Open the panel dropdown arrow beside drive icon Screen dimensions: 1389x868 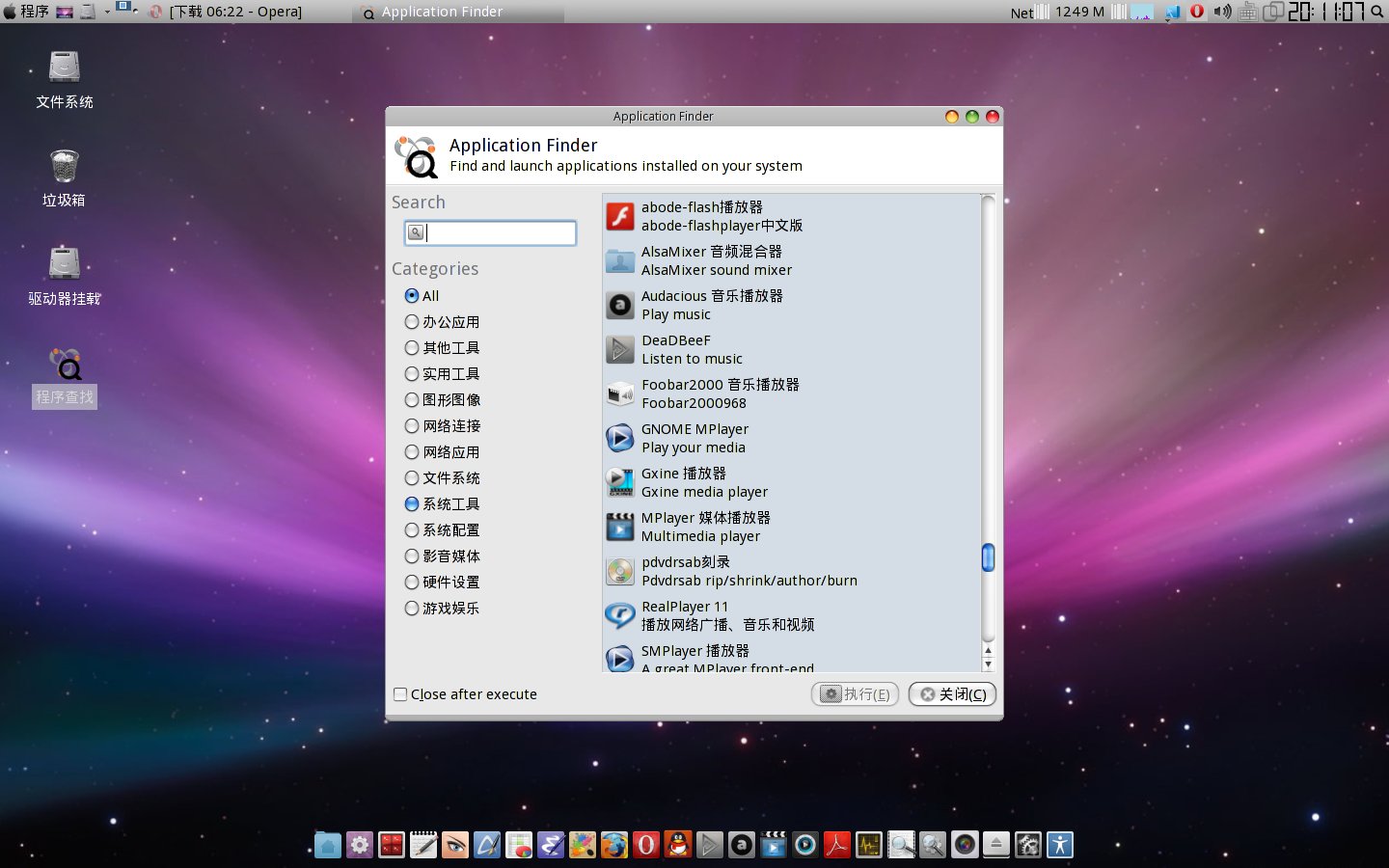[107, 12]
